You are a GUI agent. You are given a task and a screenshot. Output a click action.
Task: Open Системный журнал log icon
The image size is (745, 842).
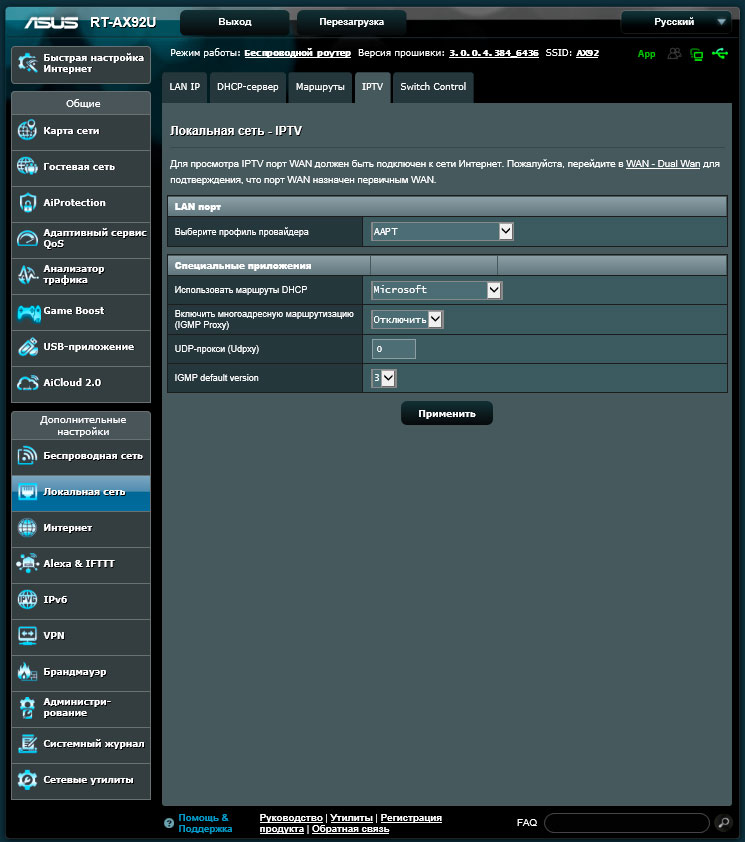27,743
